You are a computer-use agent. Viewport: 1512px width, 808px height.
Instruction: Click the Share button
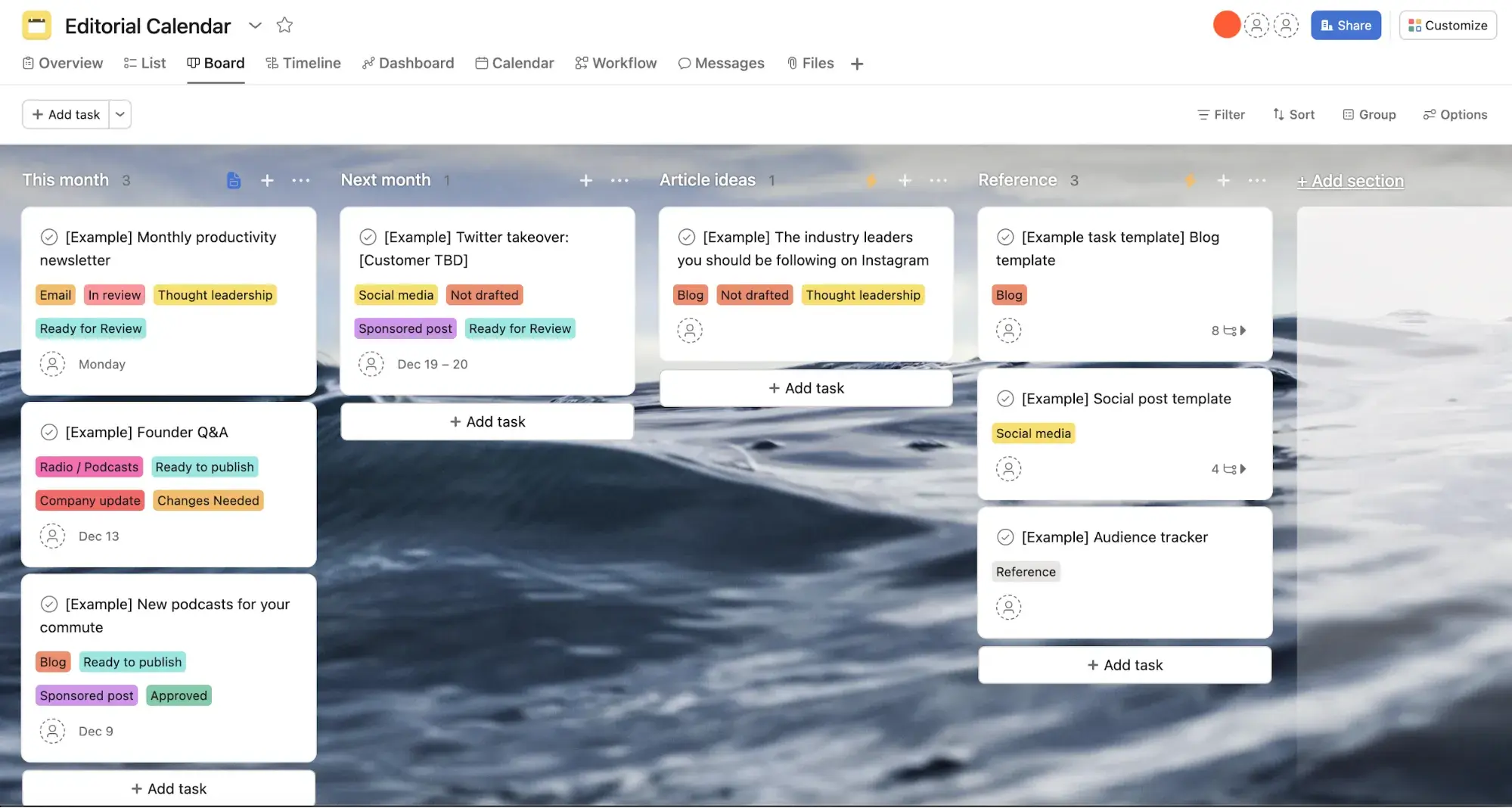(x=1346, y=25)
